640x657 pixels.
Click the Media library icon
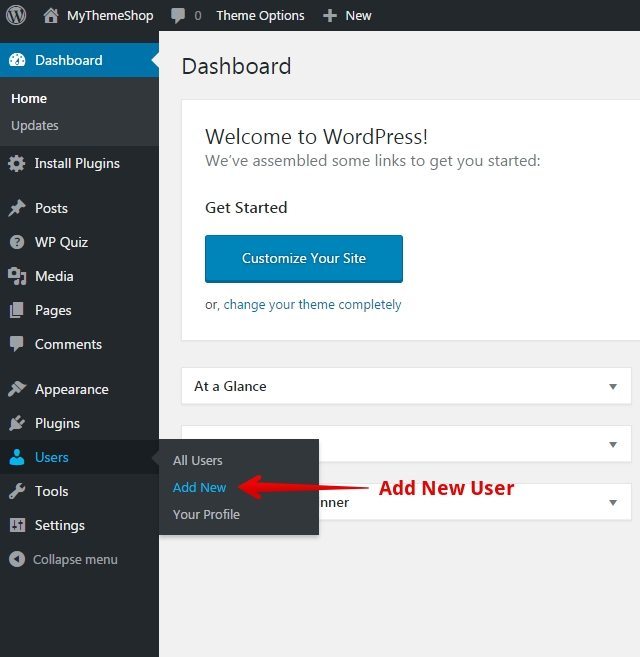17,276
